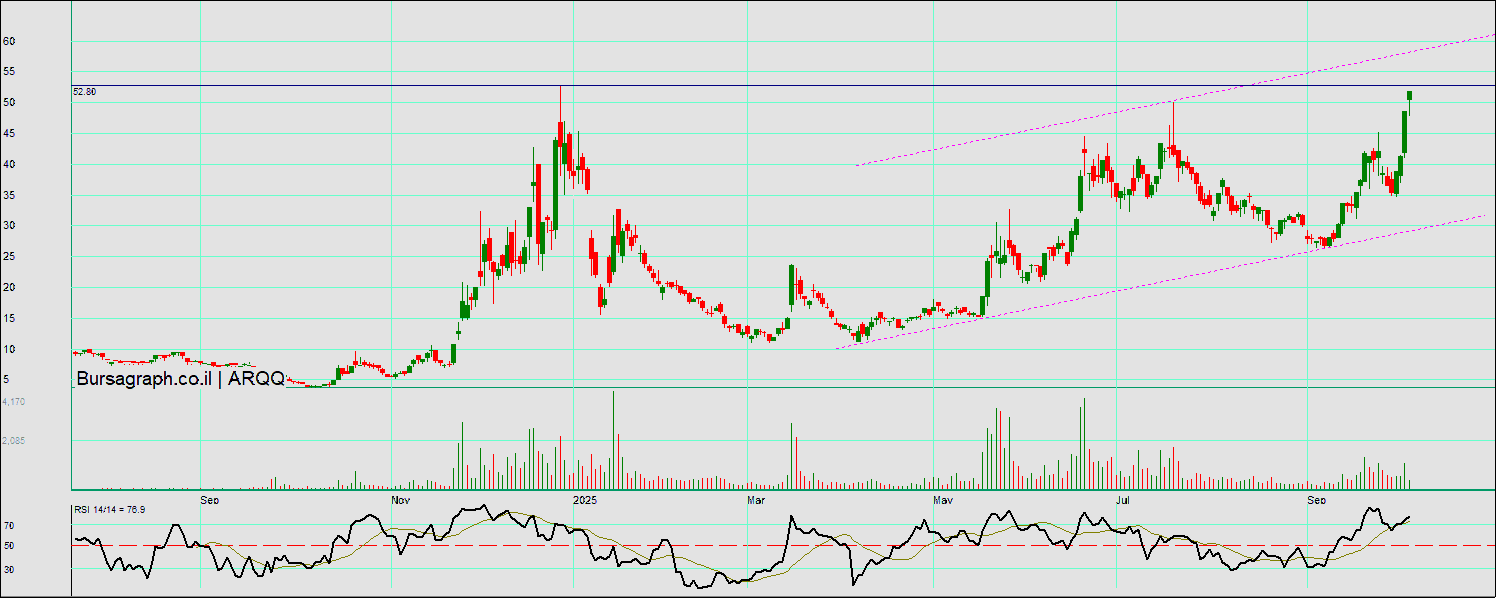Select the 55 price axis label
1496x598 pixels.
click(8, 72)
